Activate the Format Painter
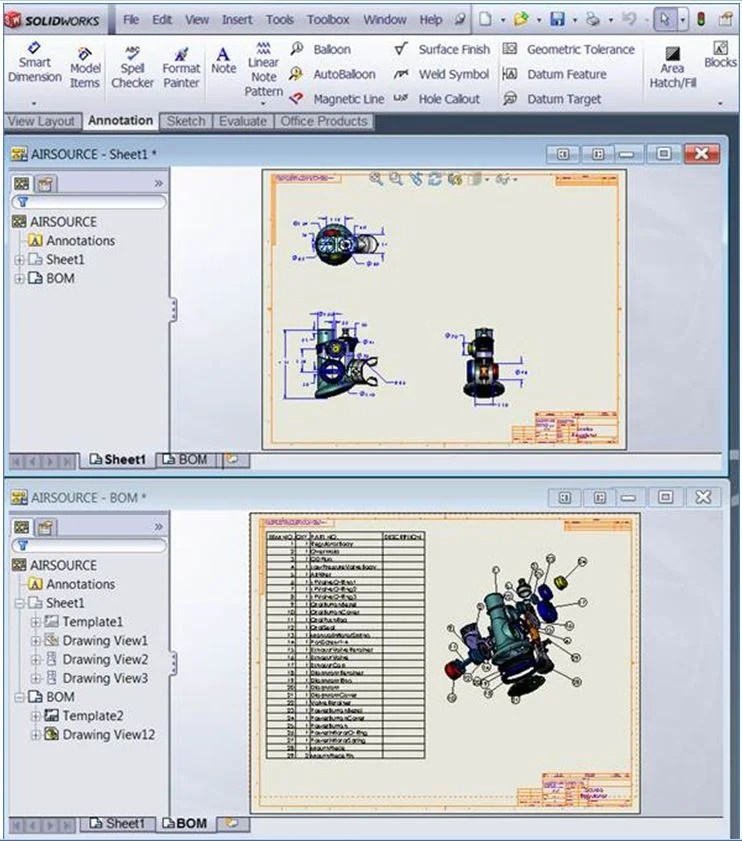The image size is (742, 841). (181, 69)
